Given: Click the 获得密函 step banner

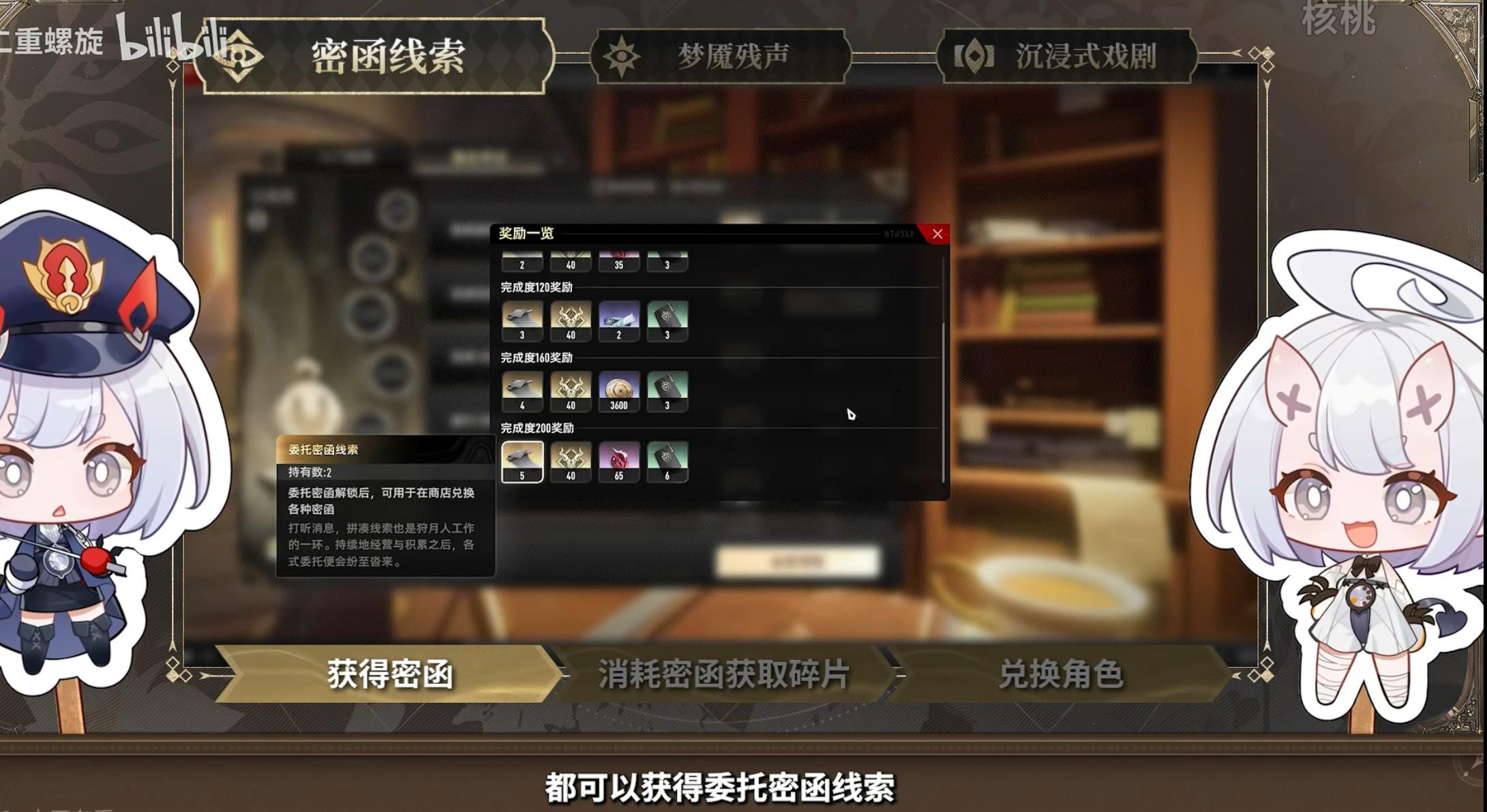Looking at the screenshot, I should (x=389, y=674).
